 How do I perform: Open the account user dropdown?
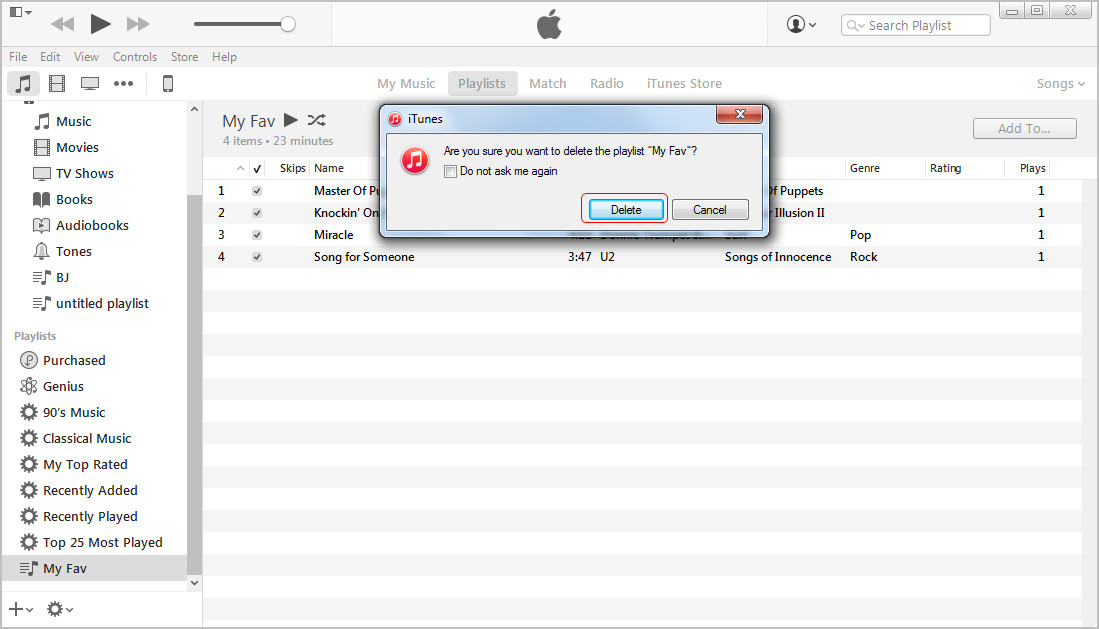coord(801,25)
